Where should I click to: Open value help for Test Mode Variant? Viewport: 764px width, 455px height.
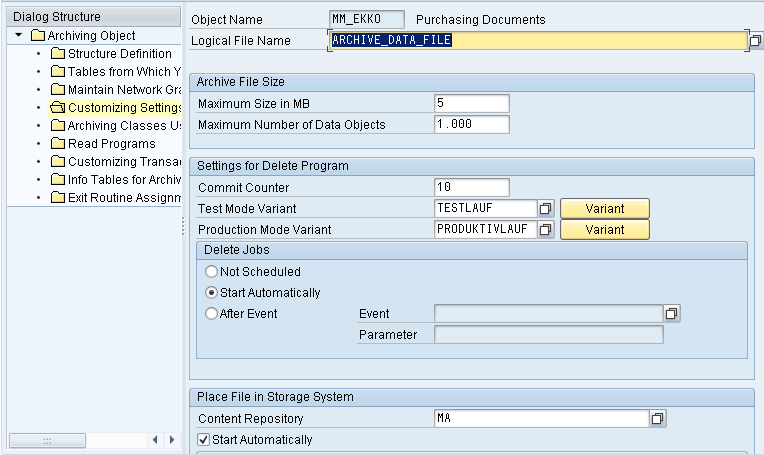[x=546, y=209]
